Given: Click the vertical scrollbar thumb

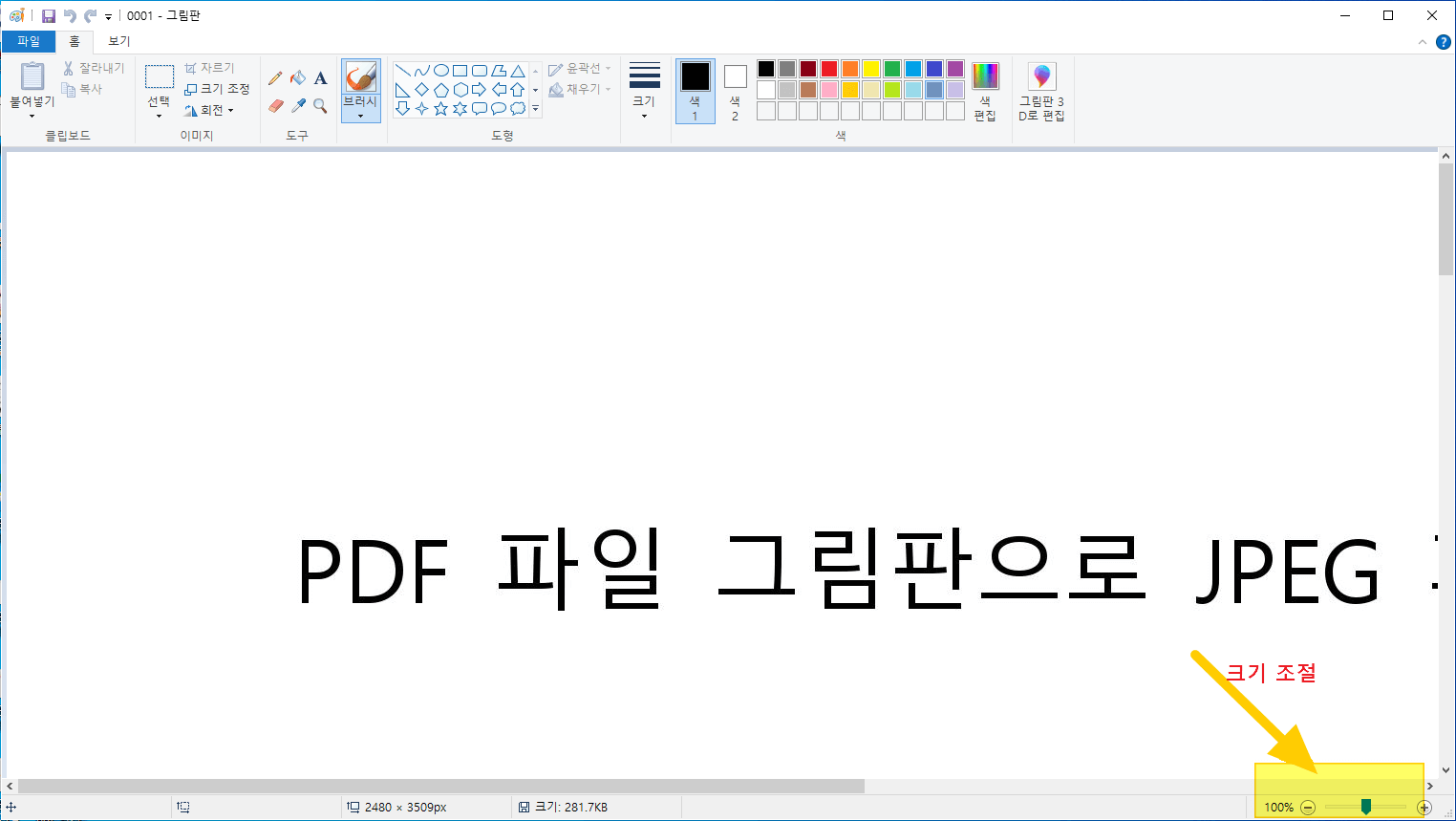Looking at the screenshot, I should click(1445, 219).
